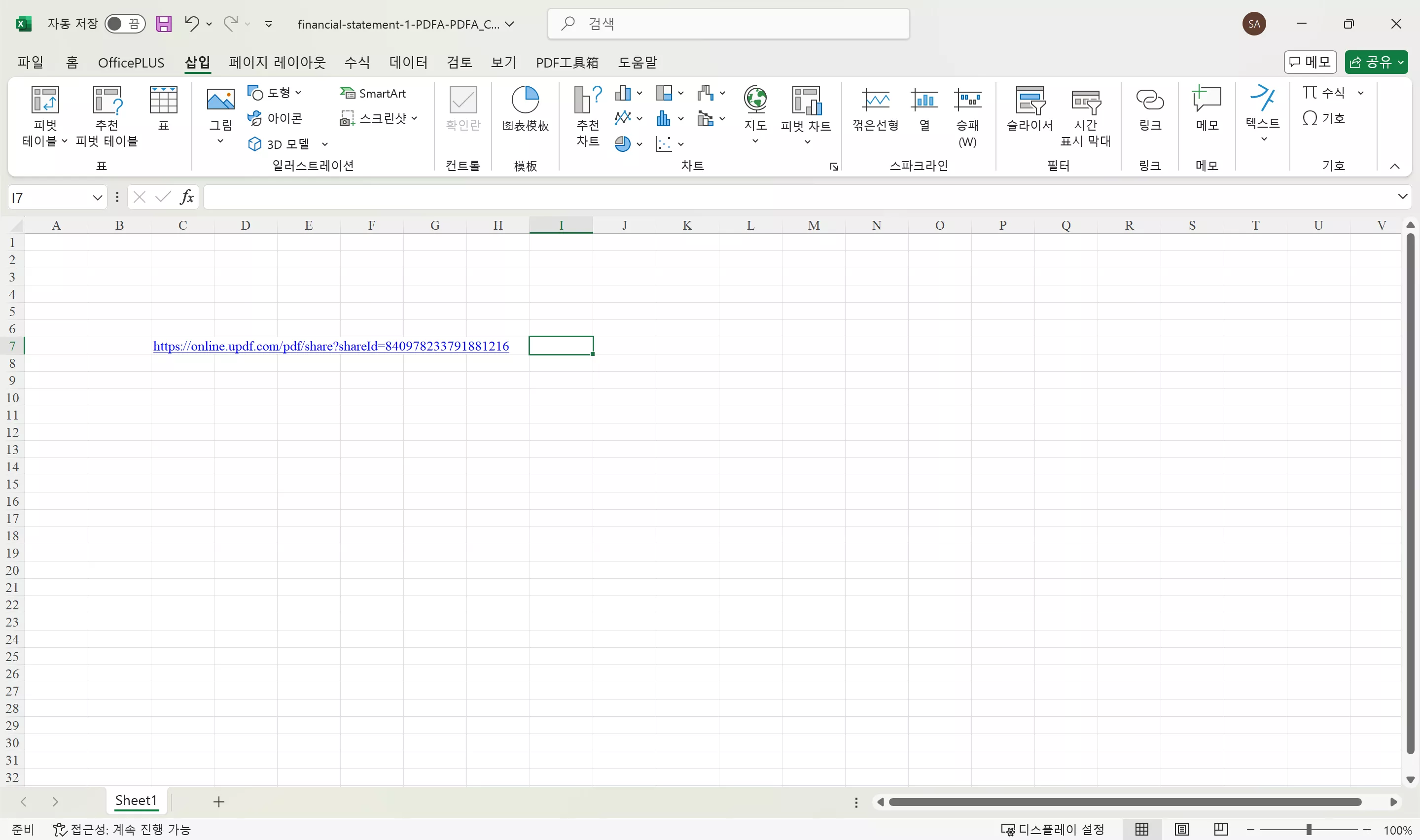Open accessibility status in status bar
Screen dimensions: 1420x840
click(122, 829)
